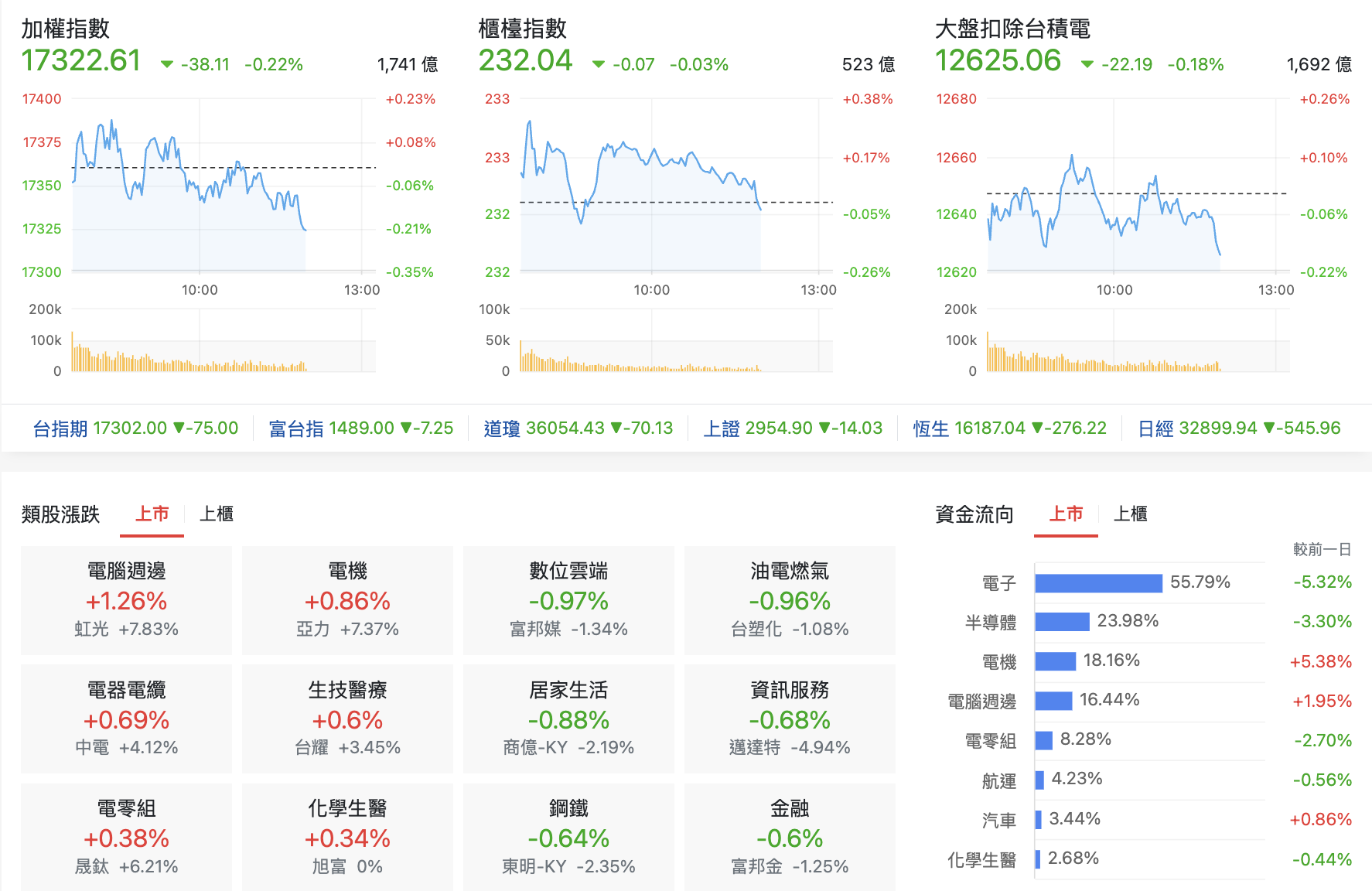Open the 化學生醫 +0.34% sector card
The width and height of the screenshot is (1372, 891).
347,837
